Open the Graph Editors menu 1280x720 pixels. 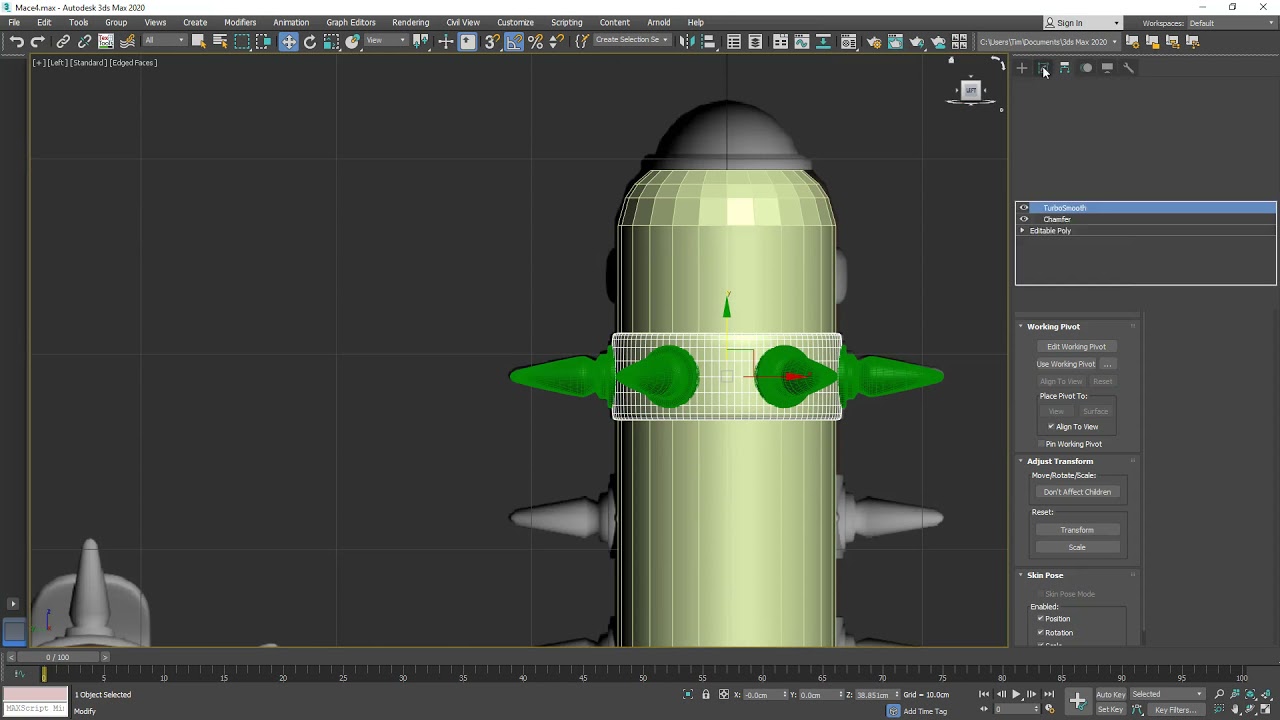pos(351,22)
